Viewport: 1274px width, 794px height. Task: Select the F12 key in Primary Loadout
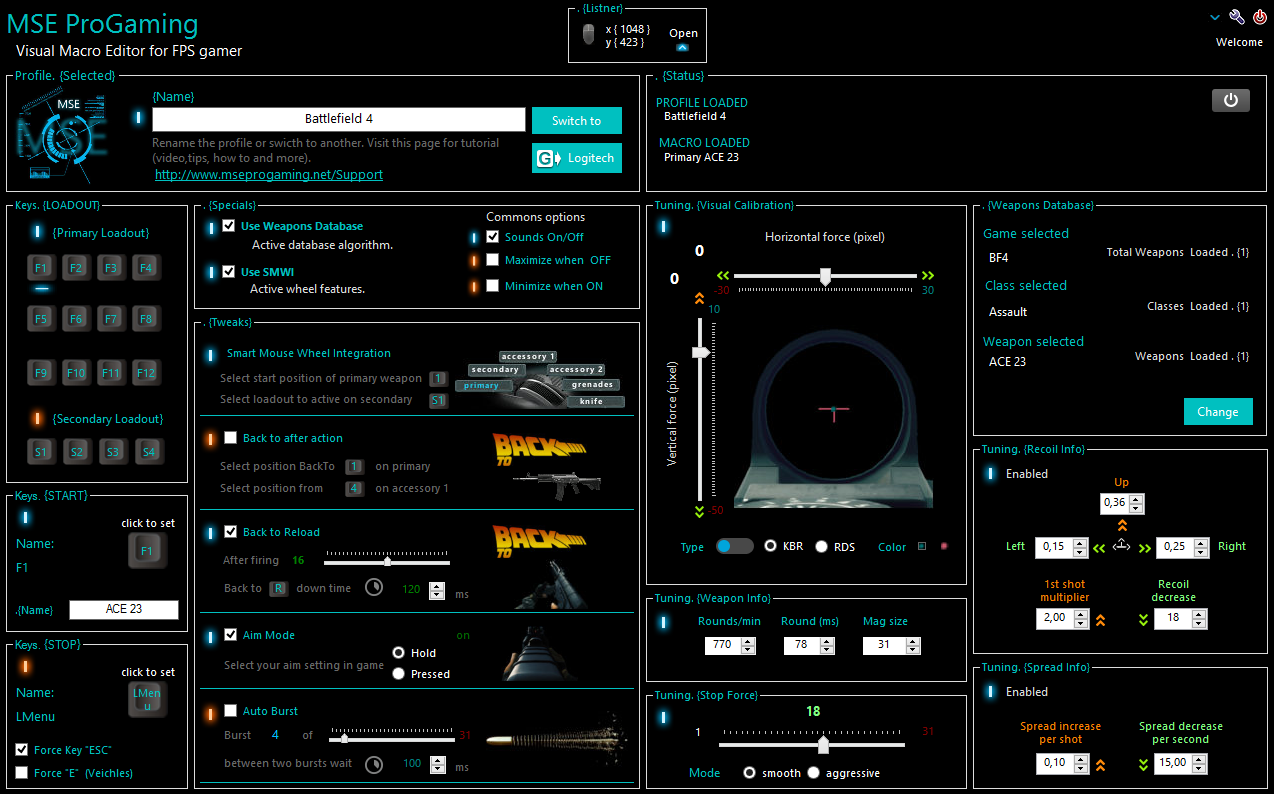pos(146,373)
